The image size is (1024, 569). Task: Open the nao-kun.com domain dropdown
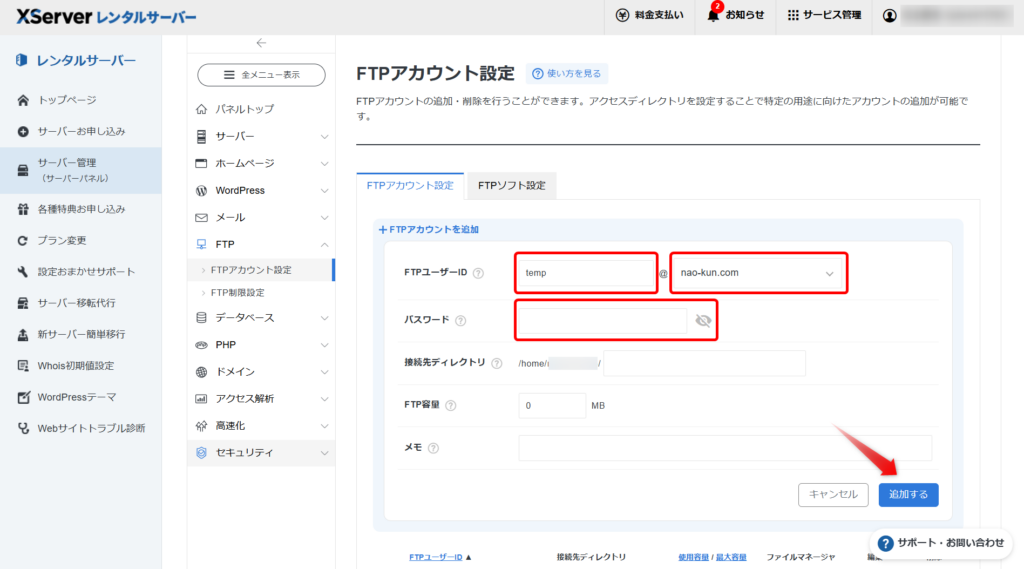pyautogui.click(x=758, y=272)
